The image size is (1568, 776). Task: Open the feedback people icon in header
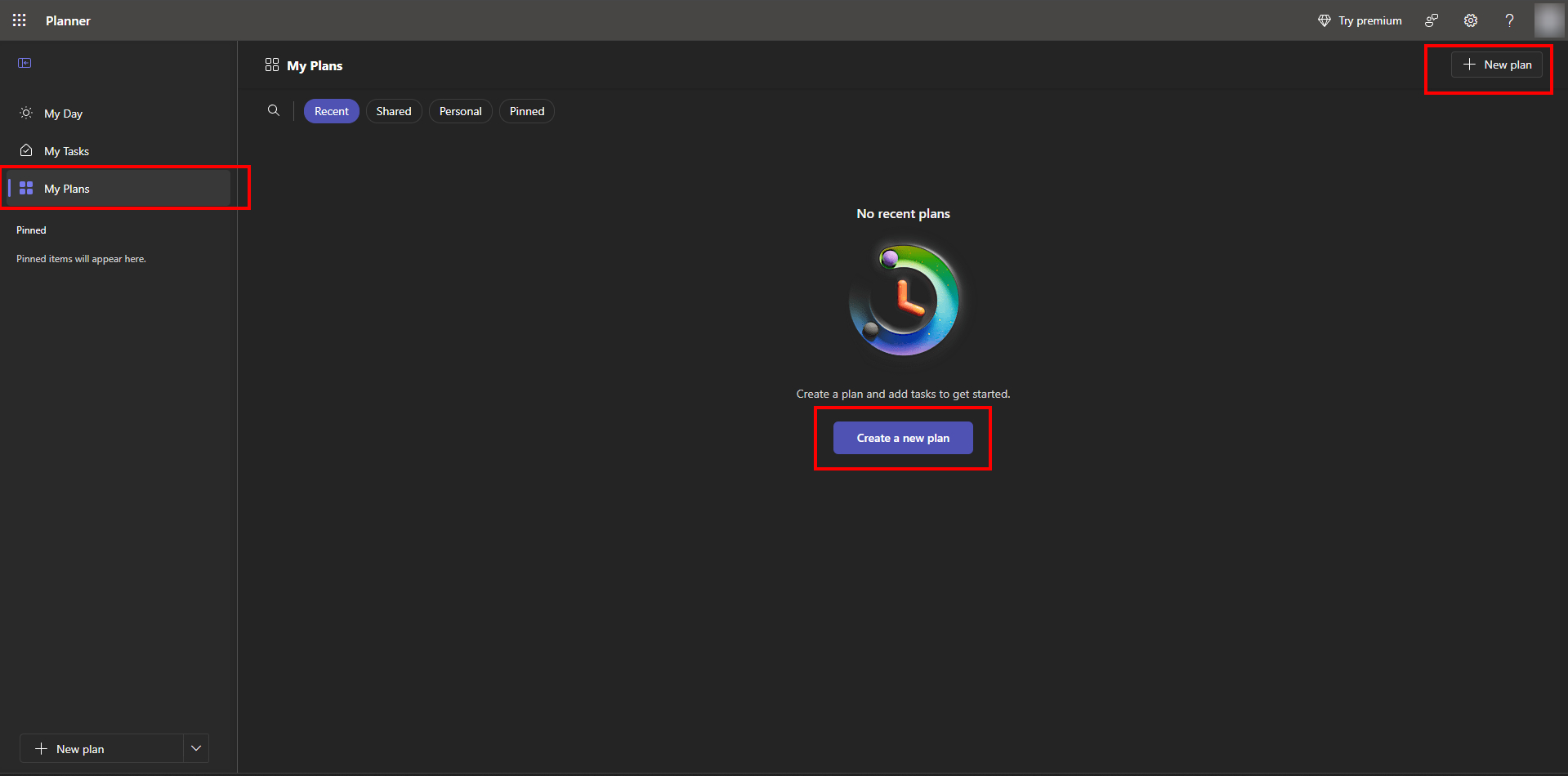(1432, 20)
